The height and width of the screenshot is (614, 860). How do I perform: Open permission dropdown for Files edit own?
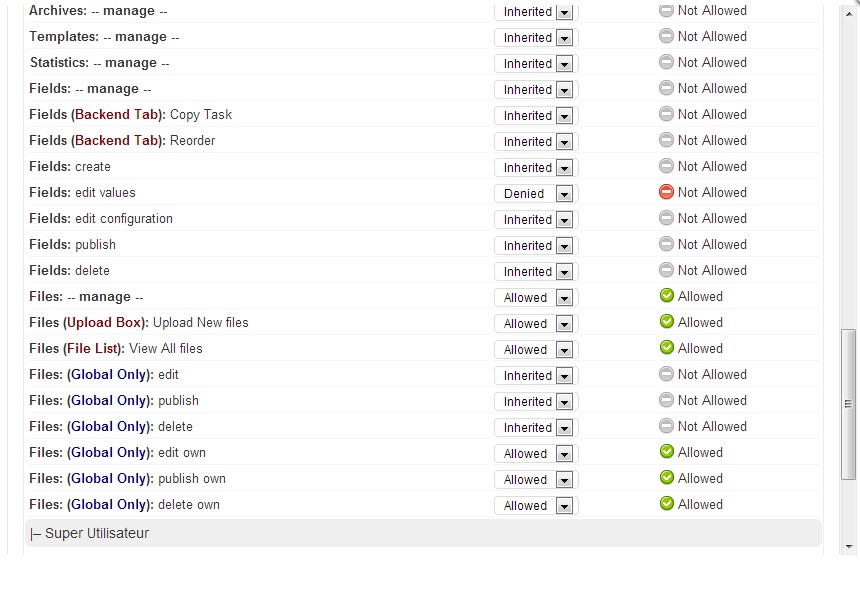pos(536,453)
